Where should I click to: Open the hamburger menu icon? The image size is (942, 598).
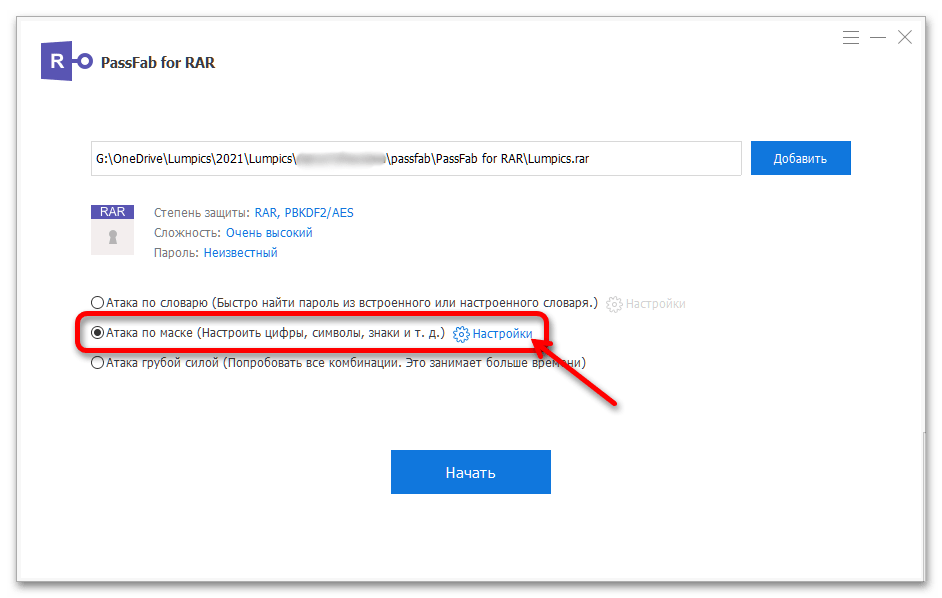[850, 38]
